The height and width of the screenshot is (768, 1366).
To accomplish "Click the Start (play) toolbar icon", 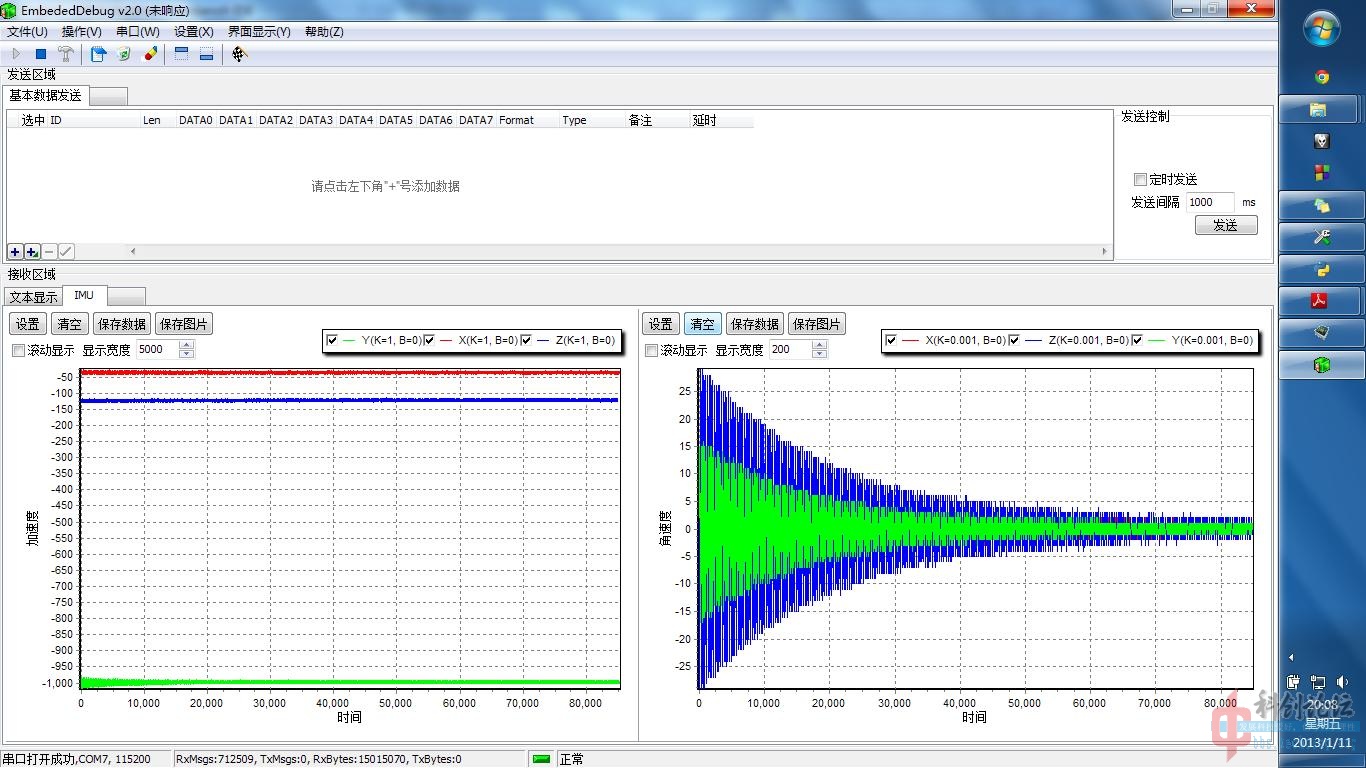I will tap(16, 54).
